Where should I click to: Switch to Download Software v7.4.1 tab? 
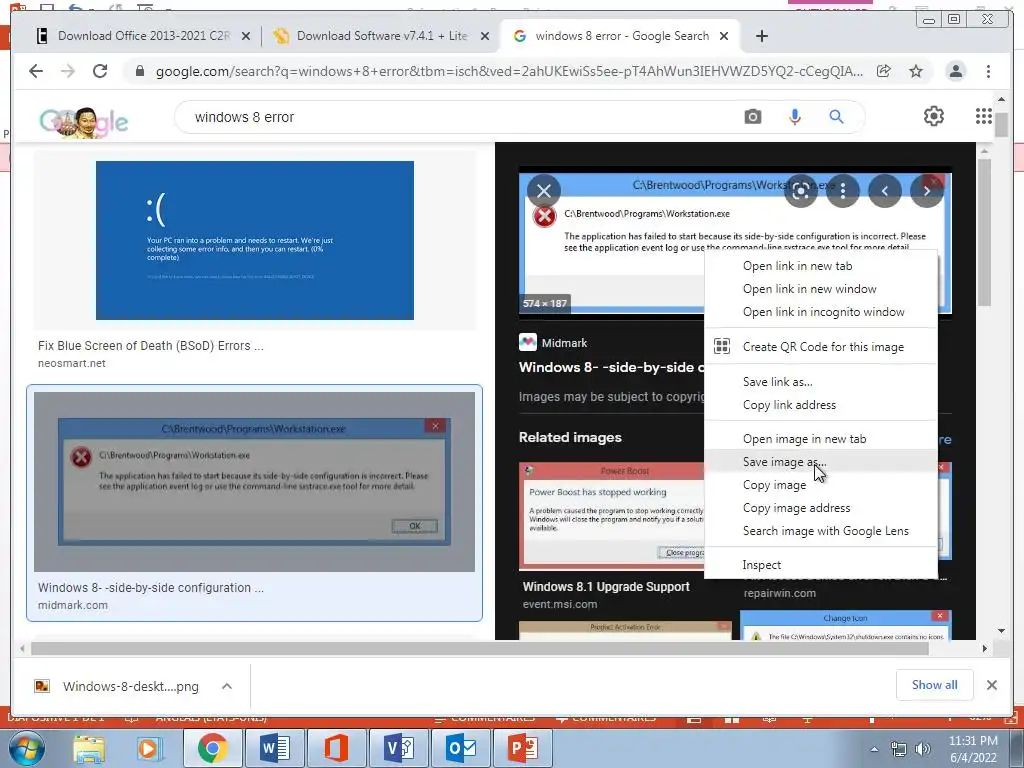(382, 36)
